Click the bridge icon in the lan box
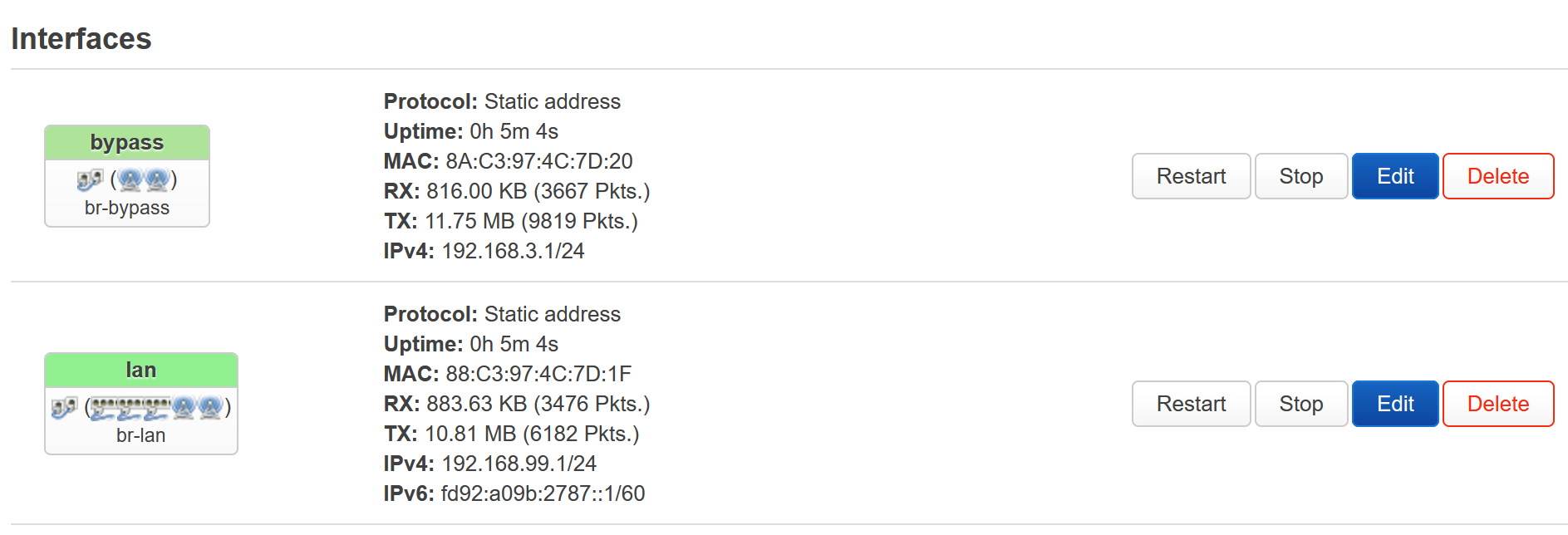Viewport: 1568px width, 535px height. (64, 407)
